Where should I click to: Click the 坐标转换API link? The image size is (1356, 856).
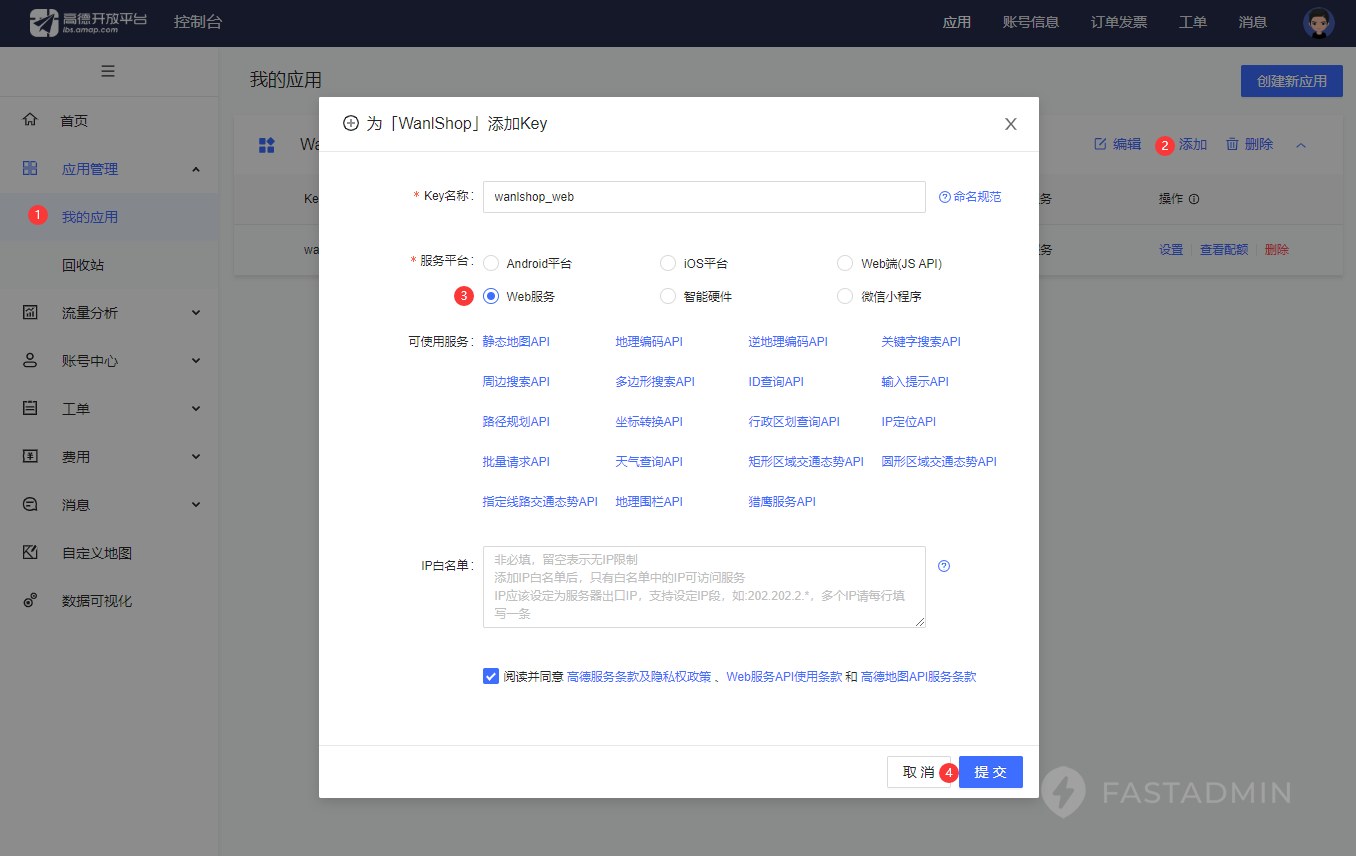click(x=649, y=422)
